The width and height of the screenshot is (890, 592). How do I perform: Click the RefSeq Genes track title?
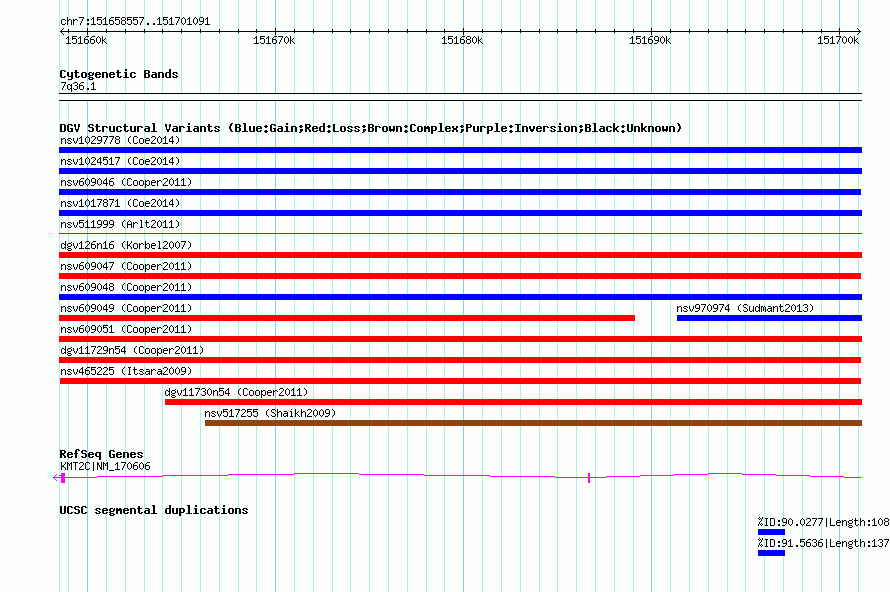101,454
